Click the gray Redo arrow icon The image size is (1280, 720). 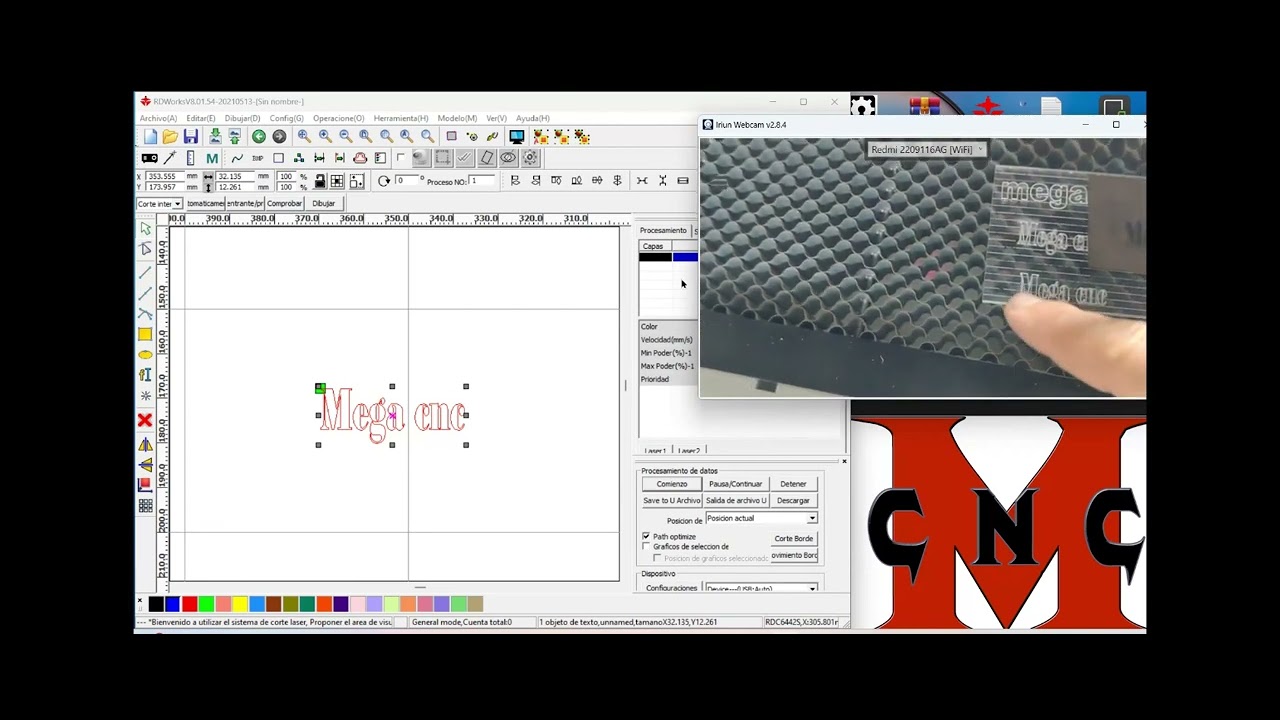[x=279, y=137]
